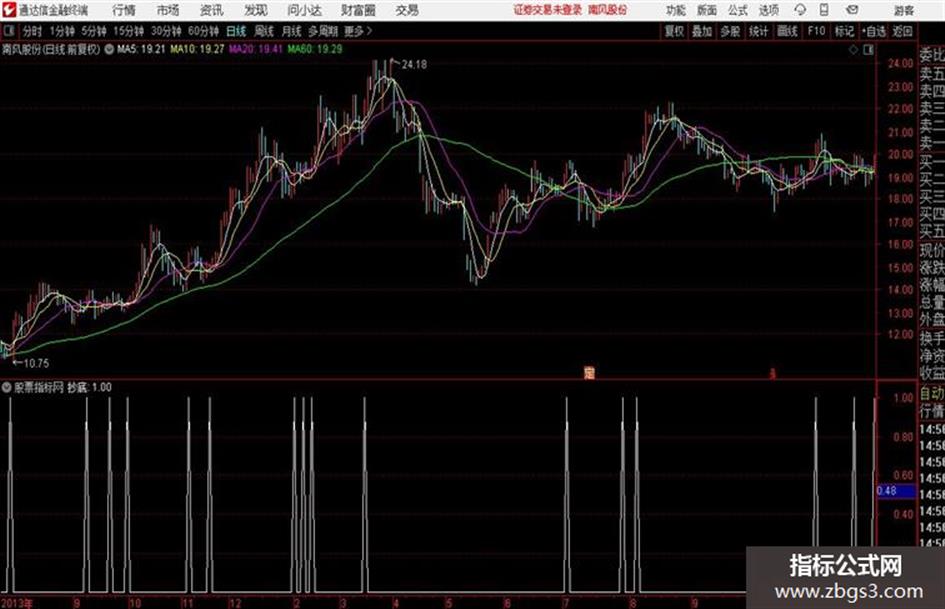The width and height of the screenshot is (945, 609).
Task: Click the 通达信 red logo icon
Action: click(x=9, y=10)
